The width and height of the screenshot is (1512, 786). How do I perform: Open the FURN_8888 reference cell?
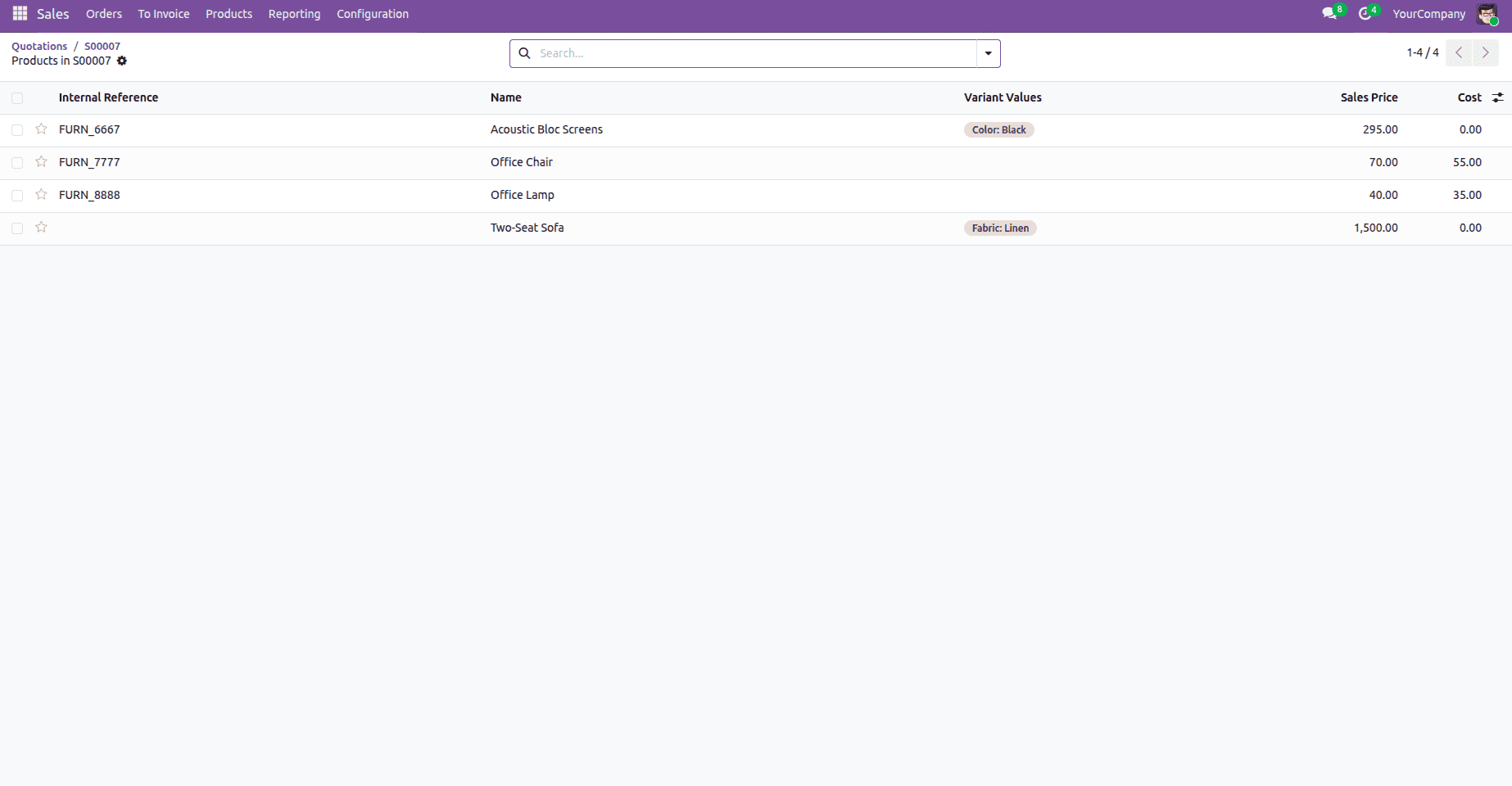[89, 195]
